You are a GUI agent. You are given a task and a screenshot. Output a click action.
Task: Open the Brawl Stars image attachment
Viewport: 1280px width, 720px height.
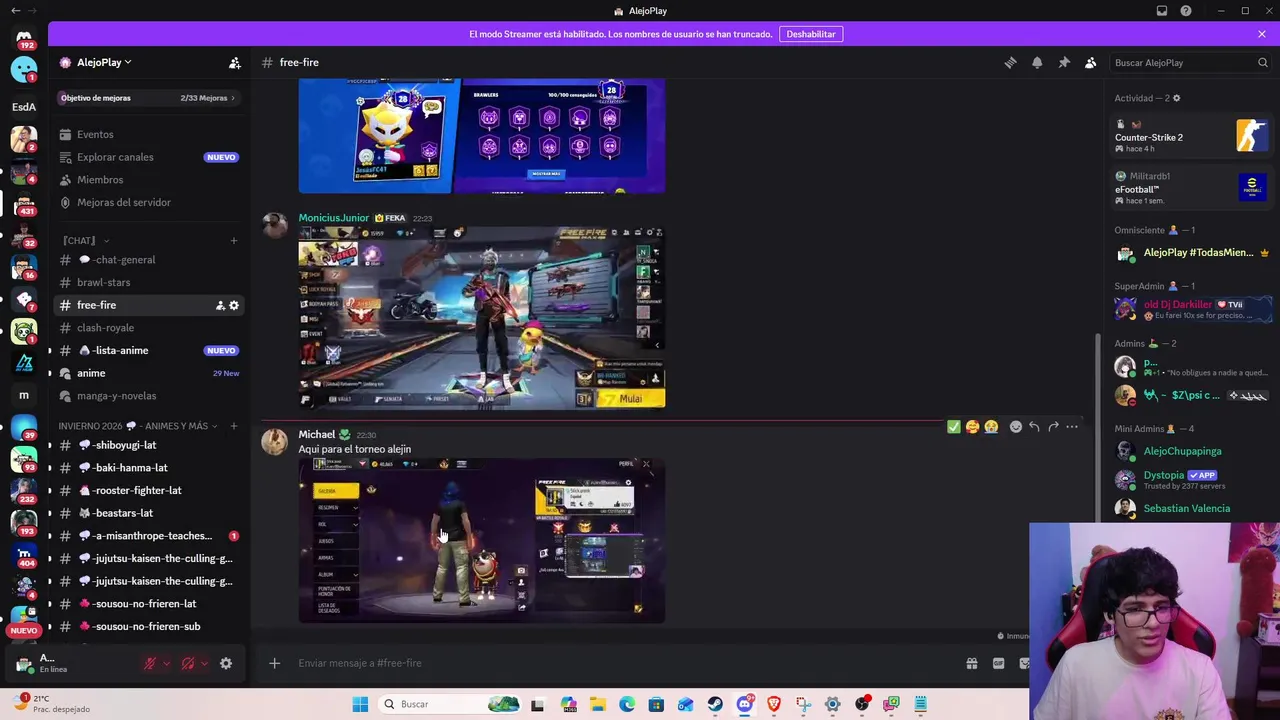click(481, 136)
